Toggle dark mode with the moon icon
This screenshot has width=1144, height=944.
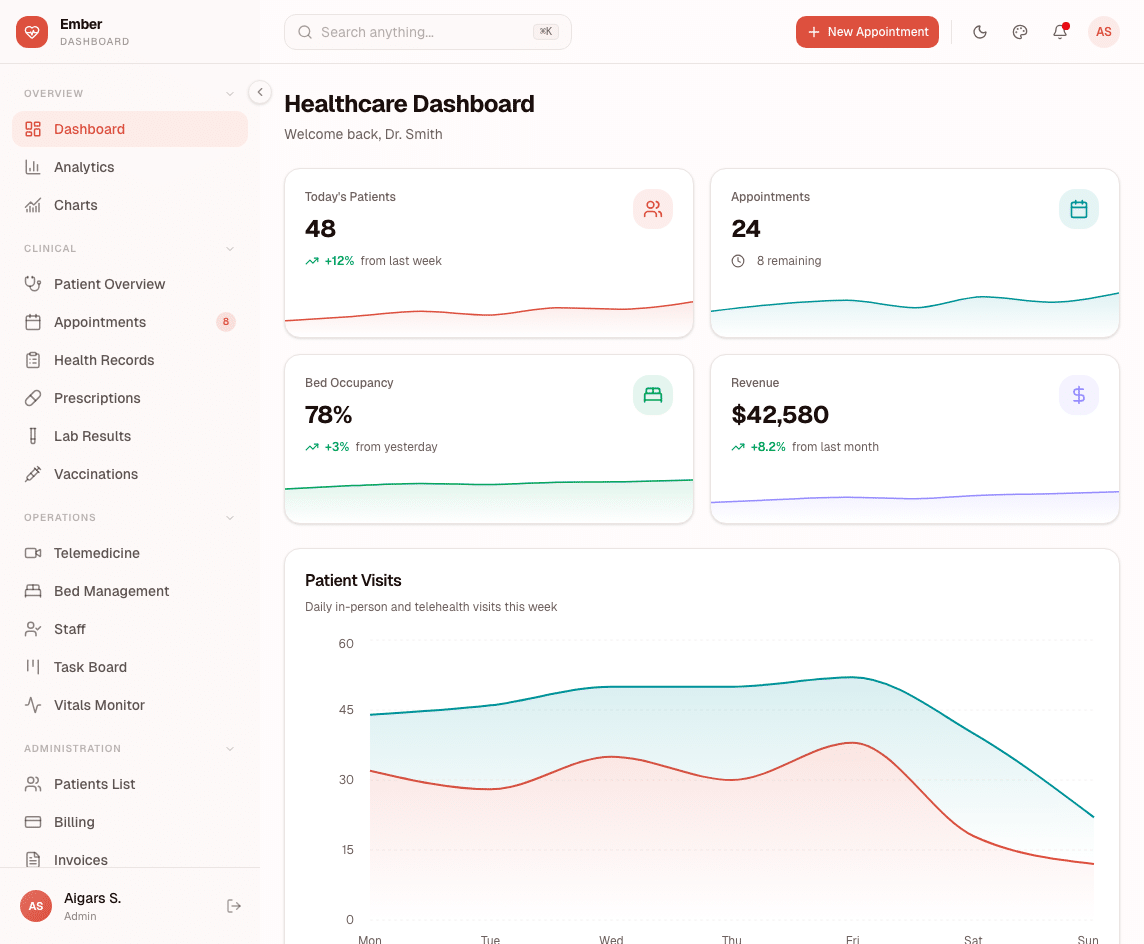(x=980, y=32)
